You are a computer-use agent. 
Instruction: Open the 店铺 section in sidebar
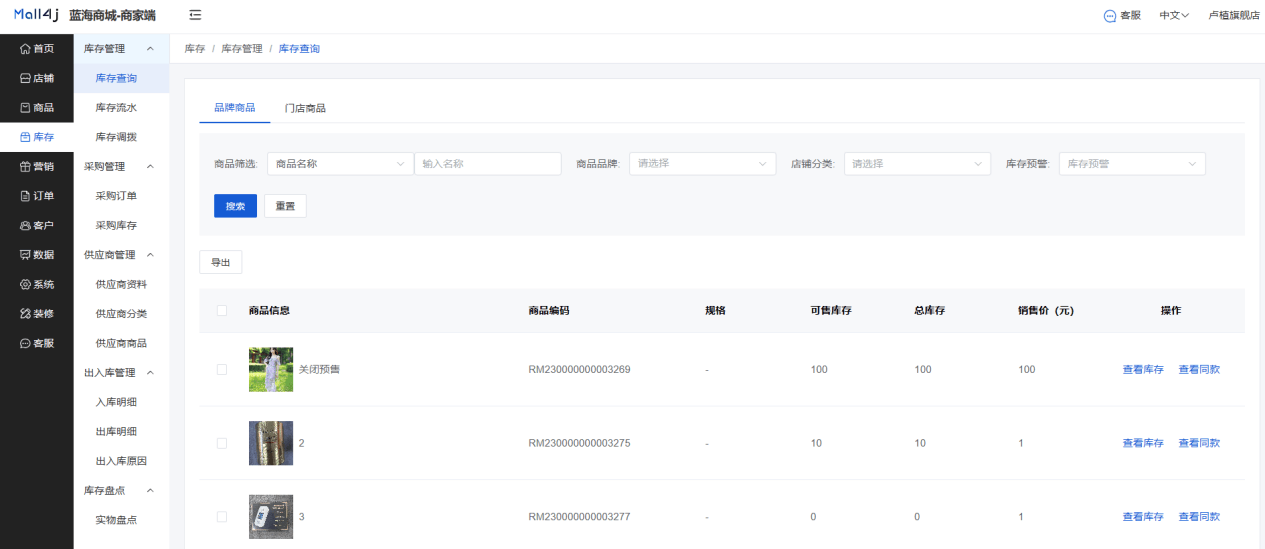point(37,78)
